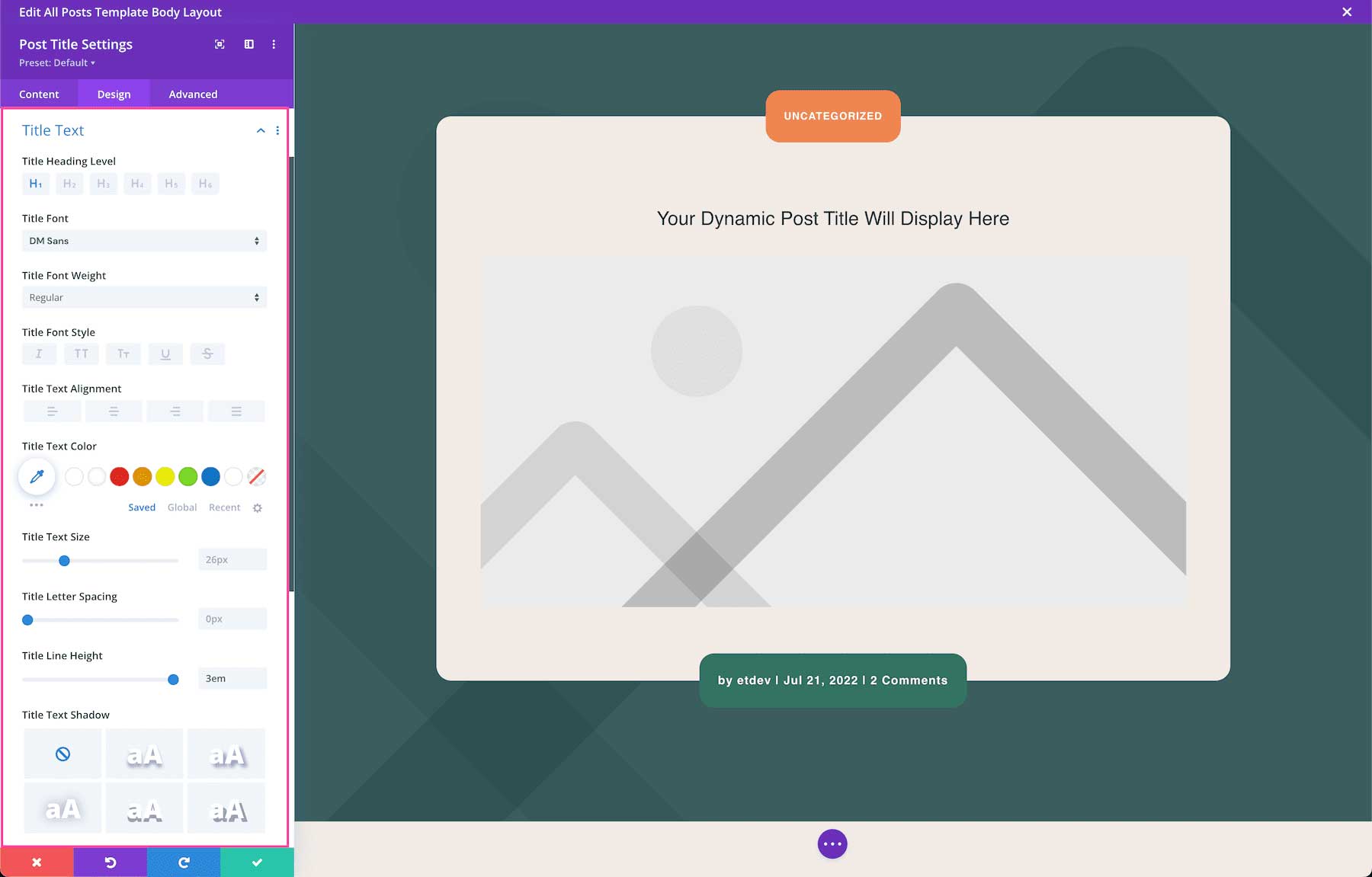Screen dimensions: 1372x877
Task: Open the Title Text section options menu
Action: (x=277, y=130)
